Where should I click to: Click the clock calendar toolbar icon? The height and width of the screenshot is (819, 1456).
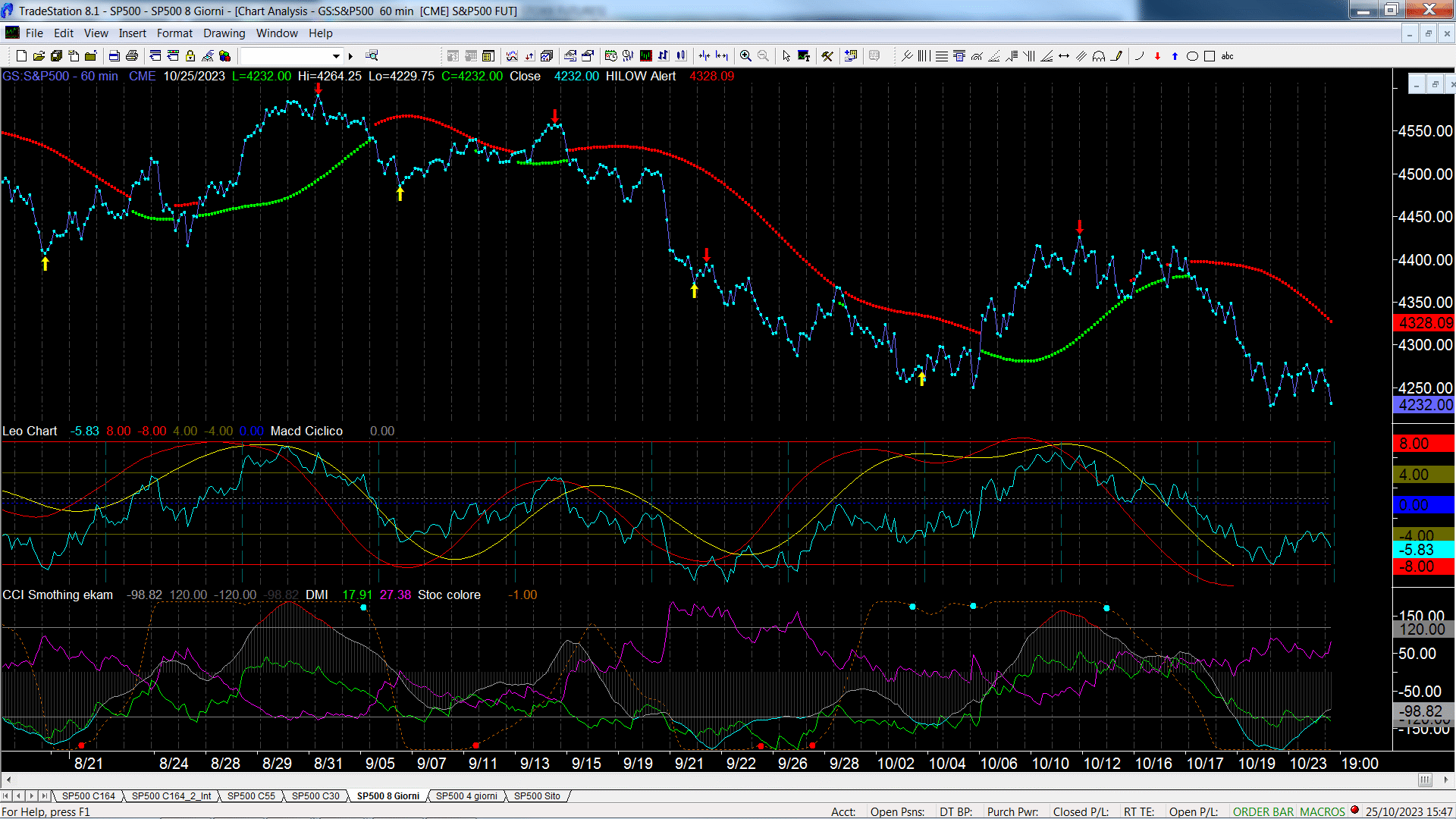point(611,55)
